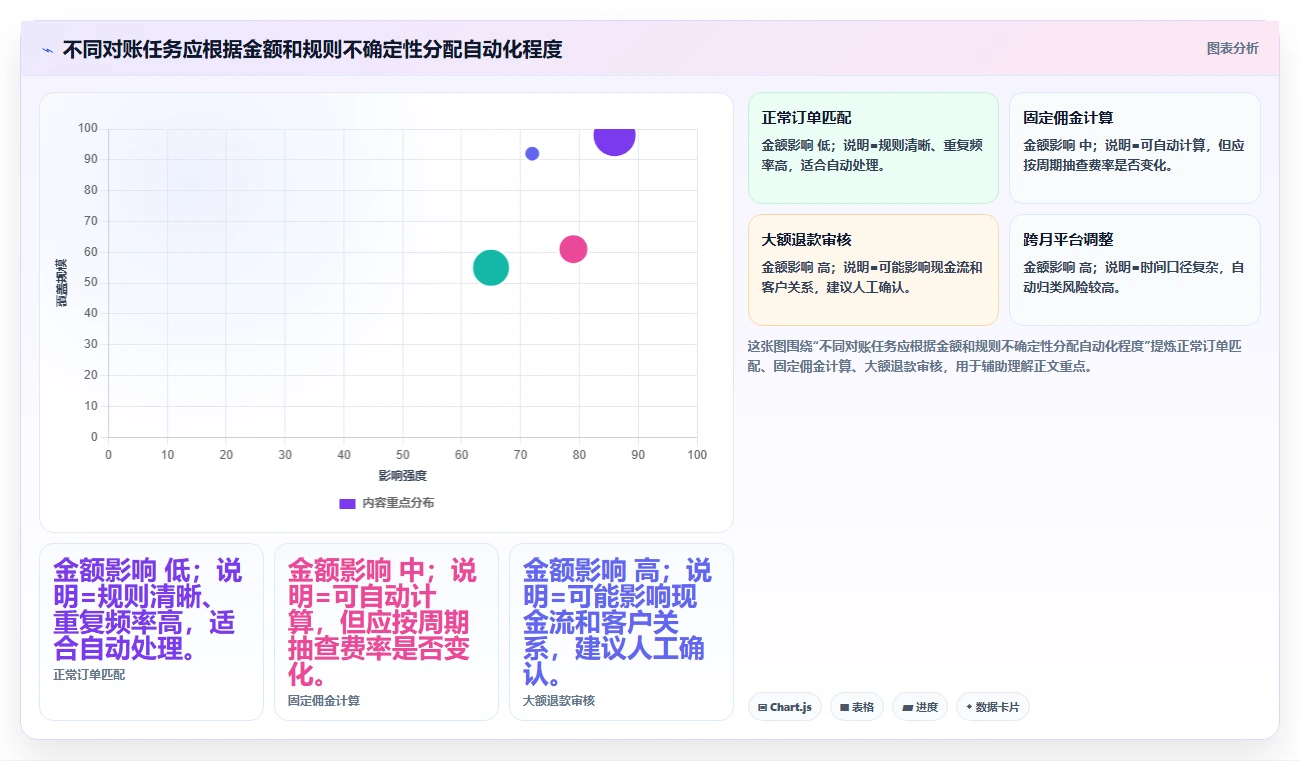Click the small indigo bubble on chart
This screenshot has width=1300, height=761.
click(x=532, y=154)
